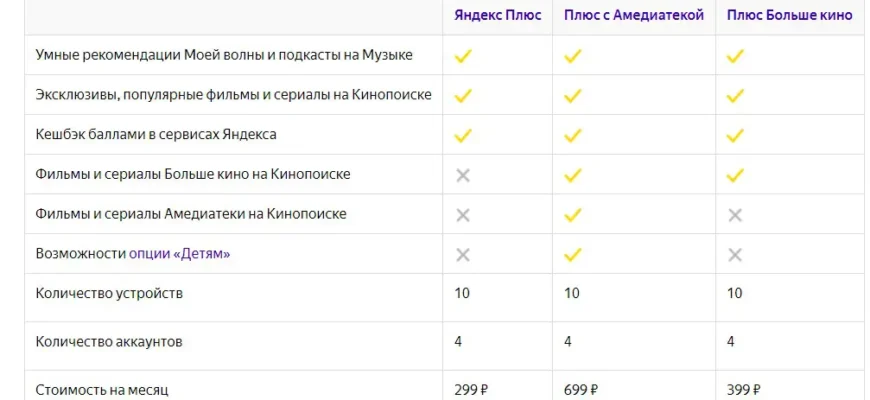
Task: Click Плюс с Амедиатекой checkmark for Кешбэк баллами
Action: pos(573,135)
